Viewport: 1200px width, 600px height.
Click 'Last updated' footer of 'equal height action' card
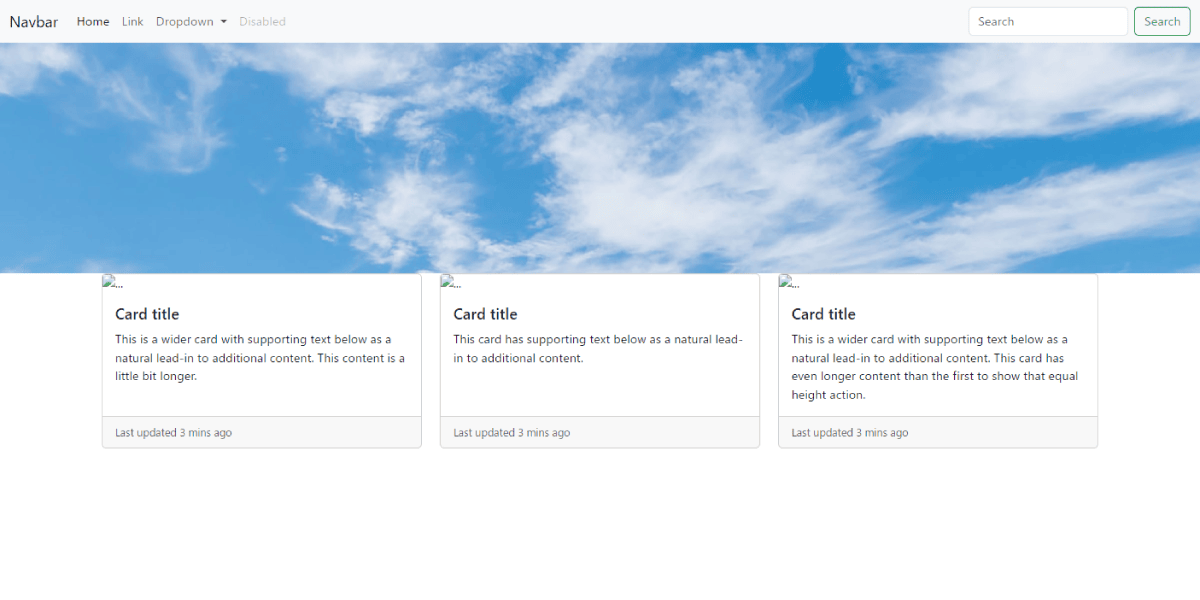tap(938, 433)
